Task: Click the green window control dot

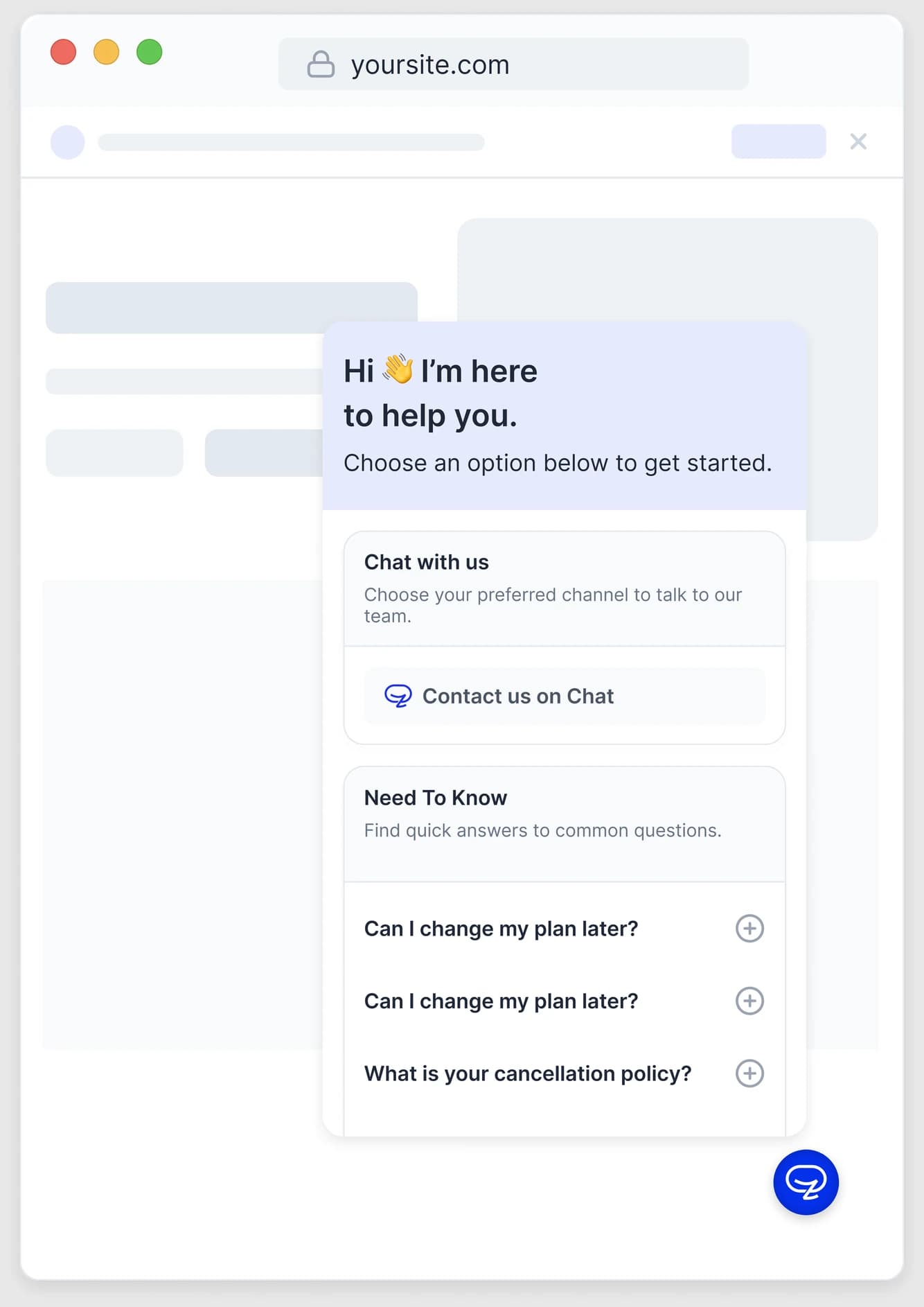Action: tap(149, 52)
